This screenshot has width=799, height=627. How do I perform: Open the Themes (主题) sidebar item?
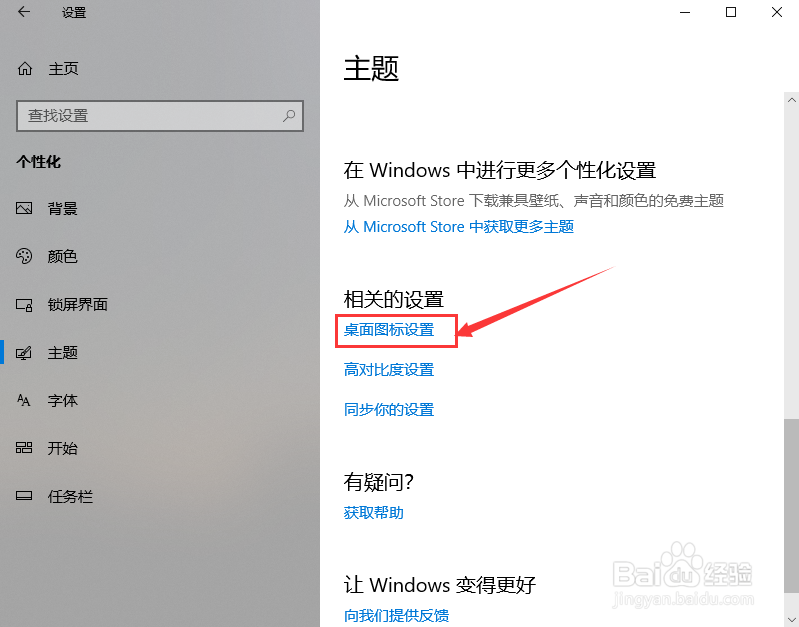(160, 353)
